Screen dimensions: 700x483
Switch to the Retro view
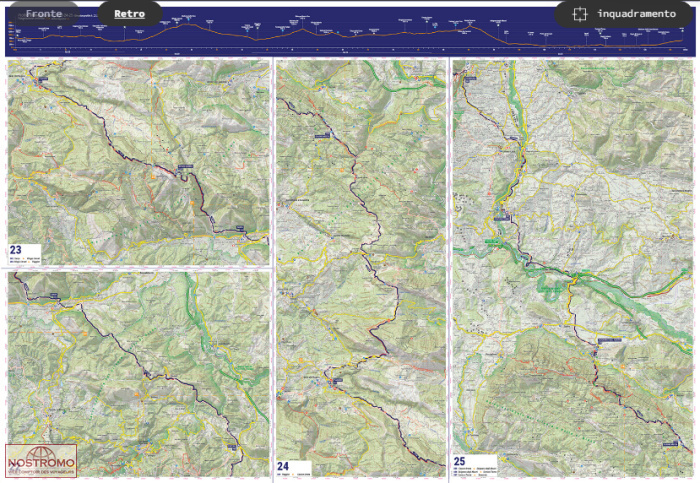tap(129, 13)
